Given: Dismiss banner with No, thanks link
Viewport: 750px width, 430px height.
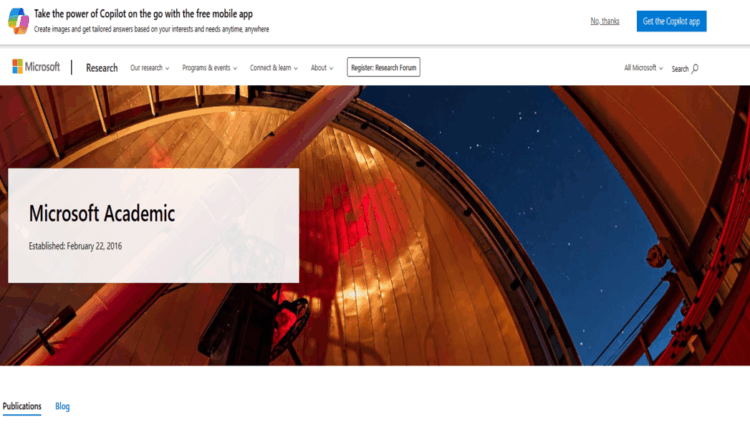Looking at the screenshot, I should 605,21.
